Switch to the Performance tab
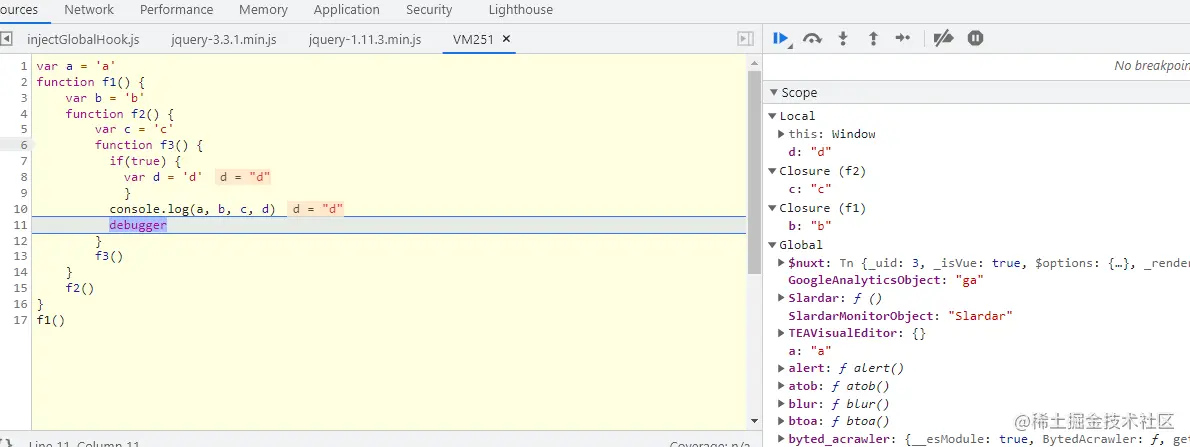This screenshot has width=1190, height=447. [x=176, y=10]
